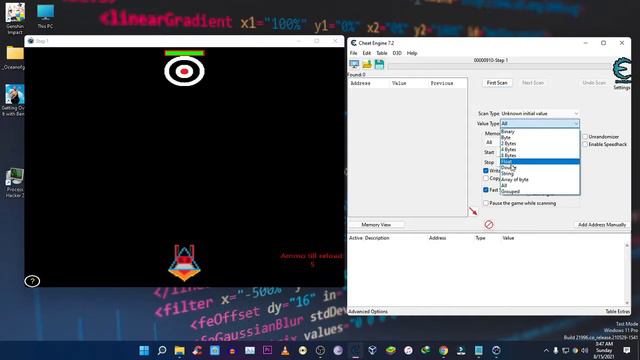Open the process list monitor icon
This screenshot has height=360, width=640.
pyautogui.click(x=354, y=64)
